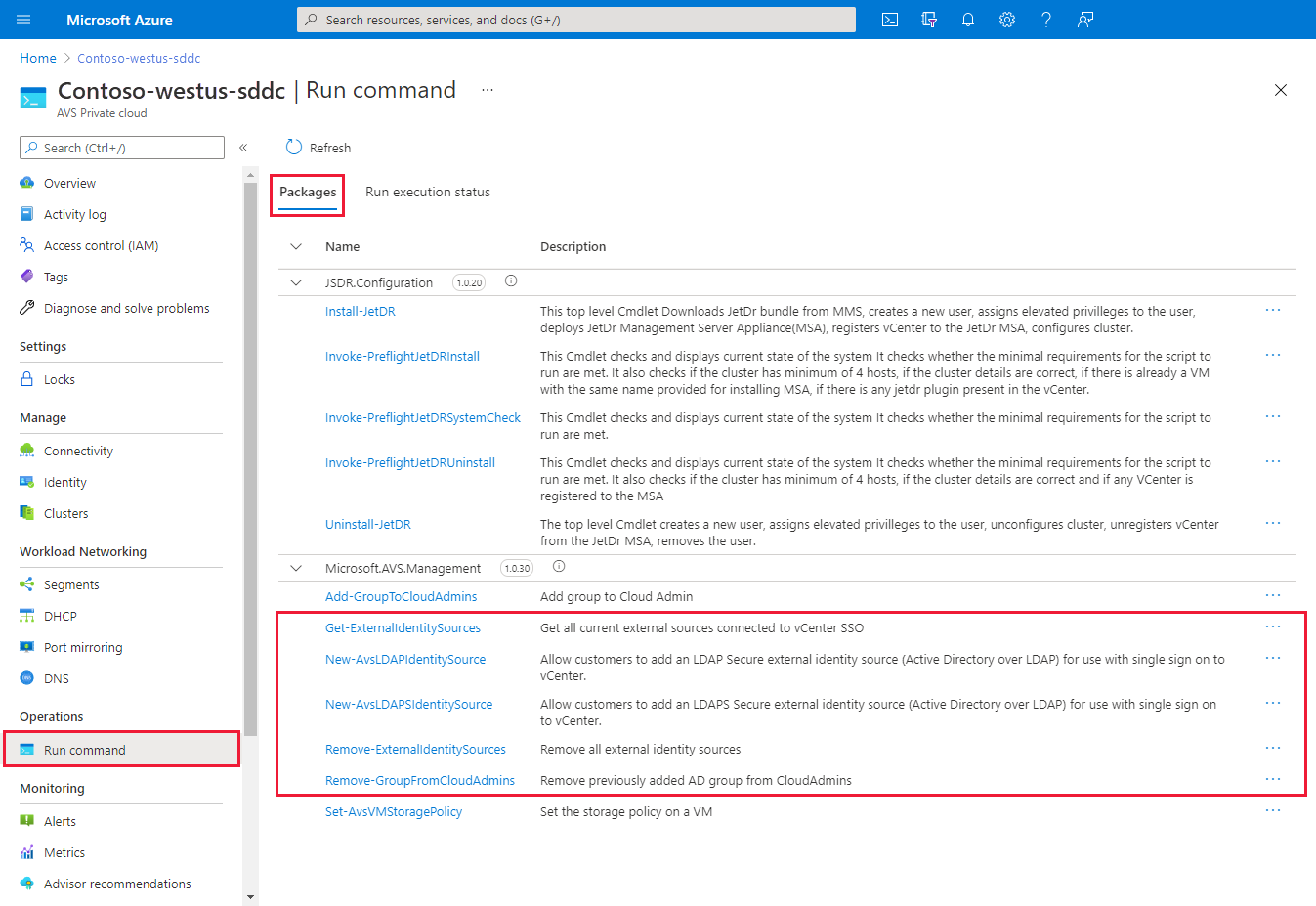Open more options for Uninstall-JetDR row

click(x=1273, y=523)
